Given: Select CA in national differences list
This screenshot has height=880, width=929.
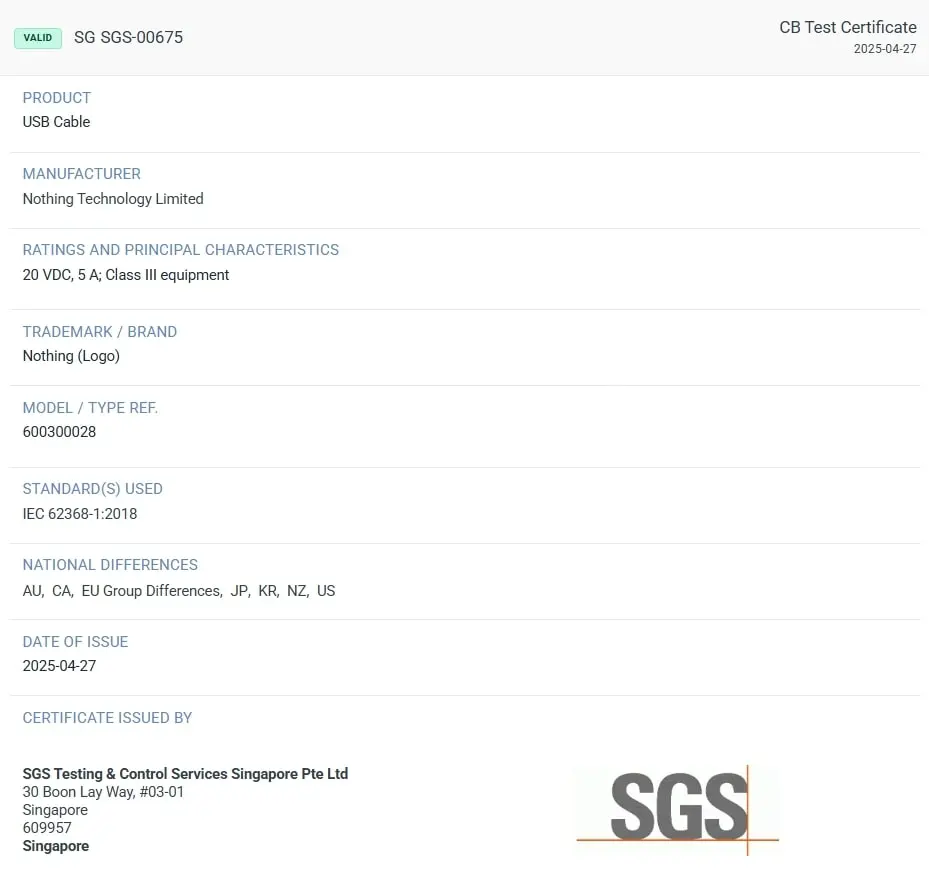Looking at the screenshot, I should tap(62, 591).
